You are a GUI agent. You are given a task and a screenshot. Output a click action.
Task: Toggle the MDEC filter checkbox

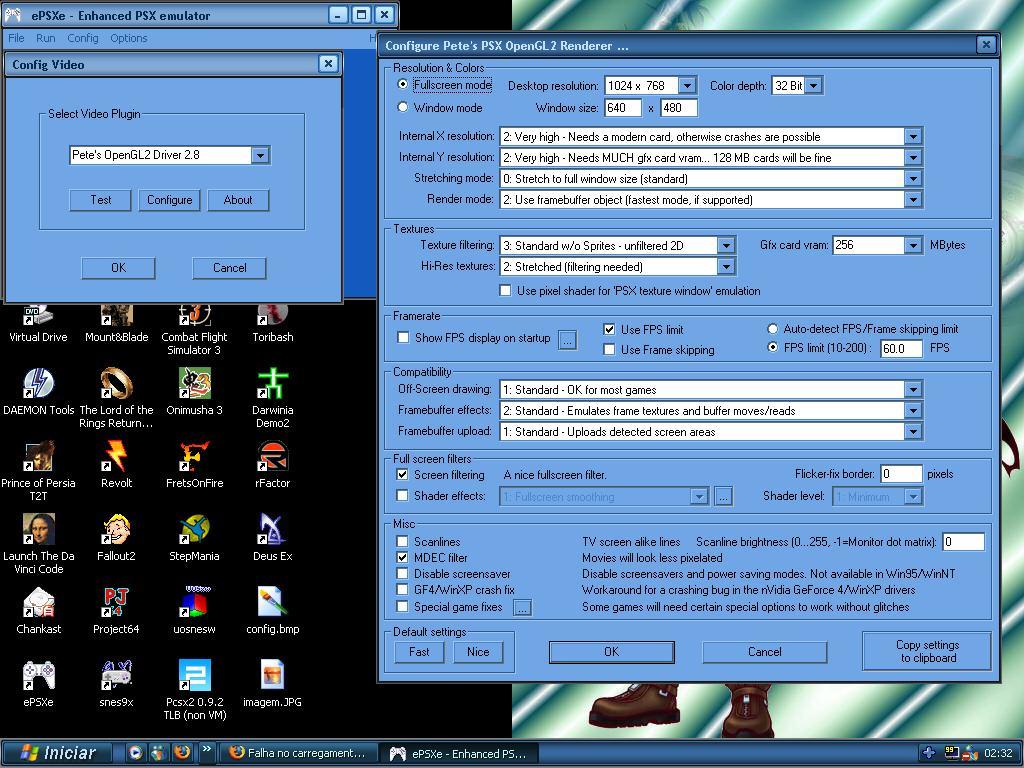(402, 558)
